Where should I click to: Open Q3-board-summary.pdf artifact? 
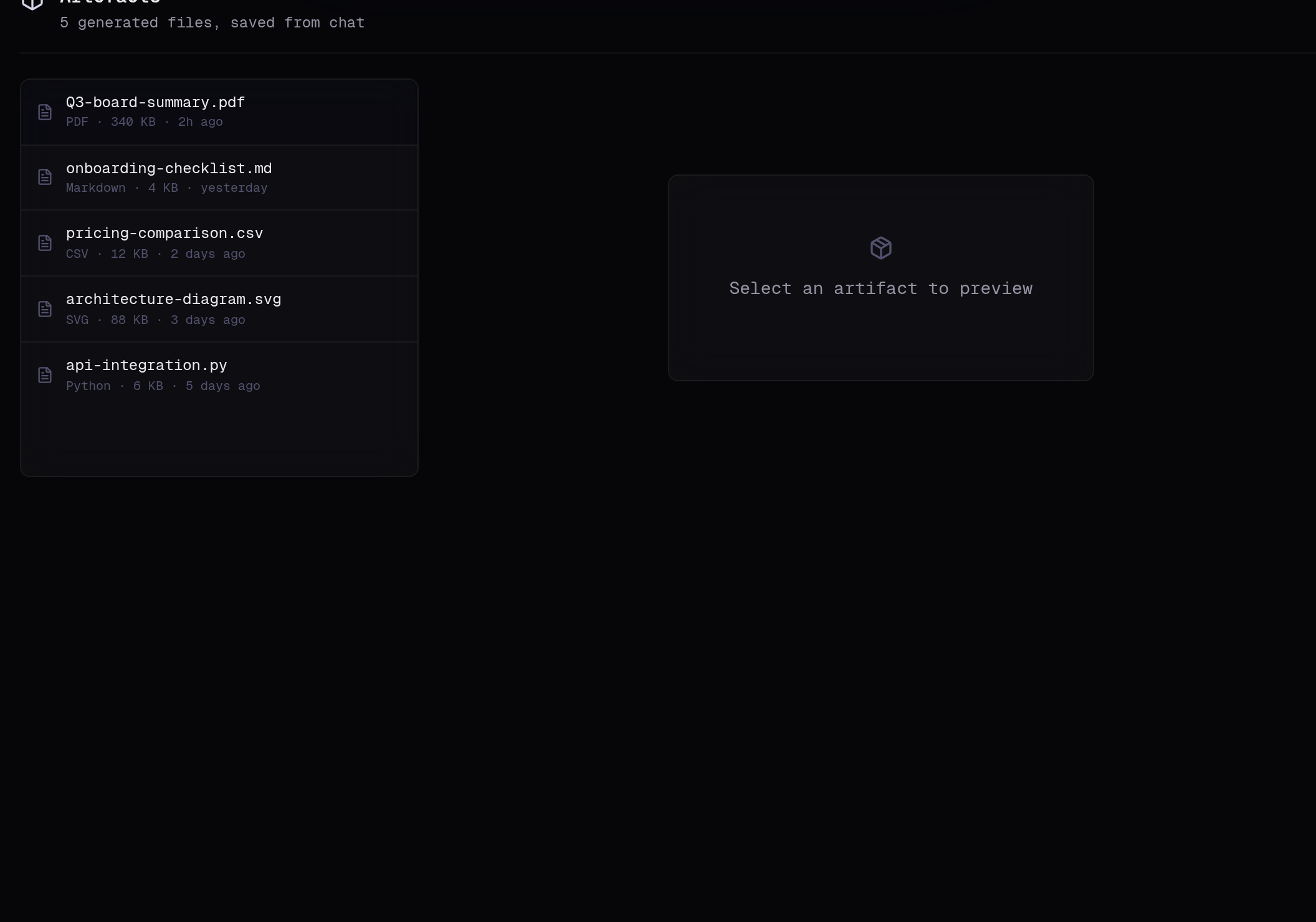click(219, 112)
